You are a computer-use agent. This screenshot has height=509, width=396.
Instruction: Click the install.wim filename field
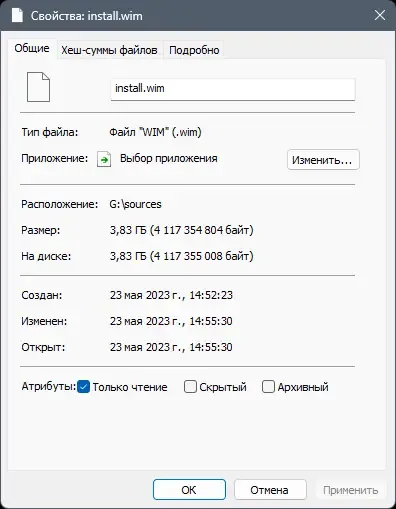click(233, 89)
